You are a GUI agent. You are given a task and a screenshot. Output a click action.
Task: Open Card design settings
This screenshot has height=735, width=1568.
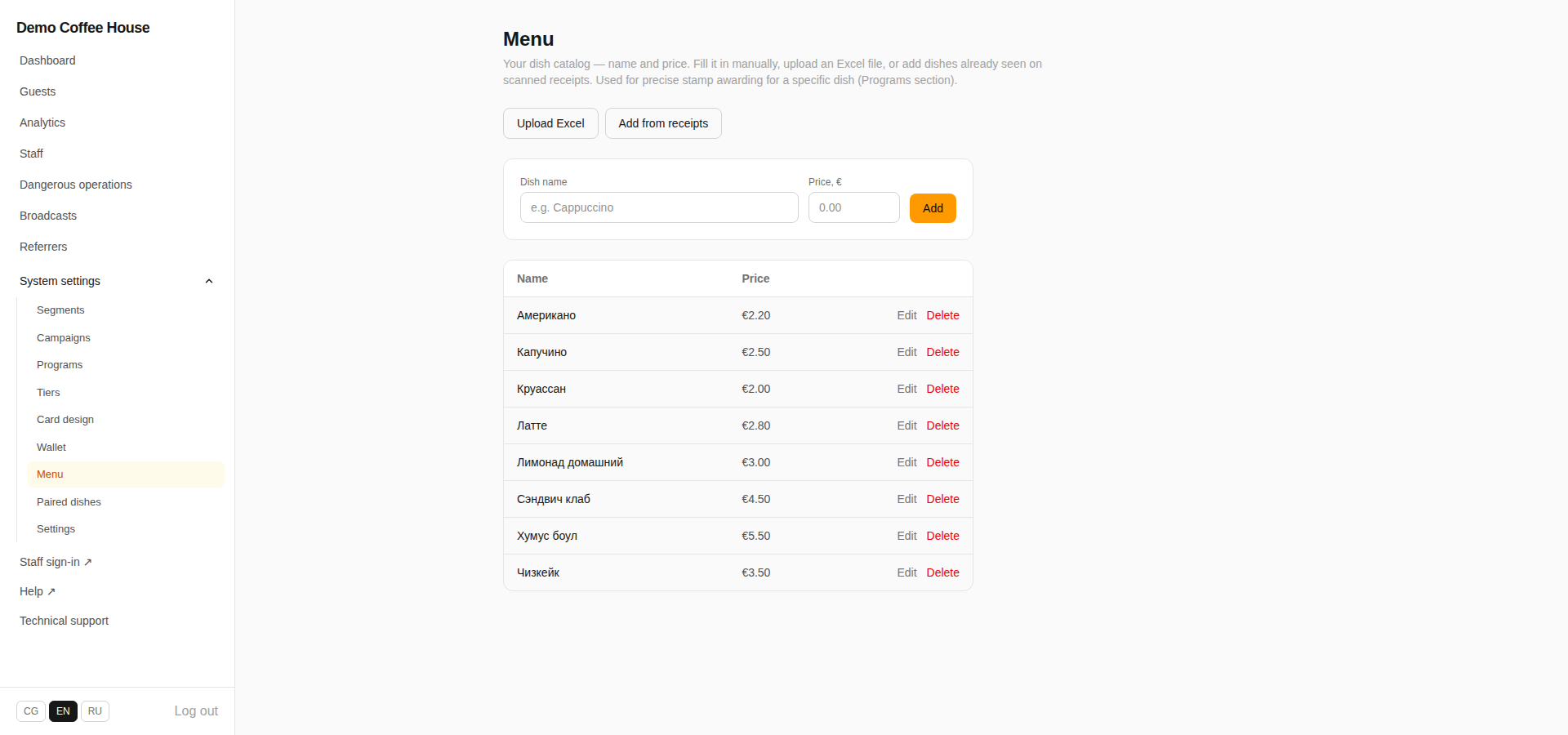[x=65, y=420]
